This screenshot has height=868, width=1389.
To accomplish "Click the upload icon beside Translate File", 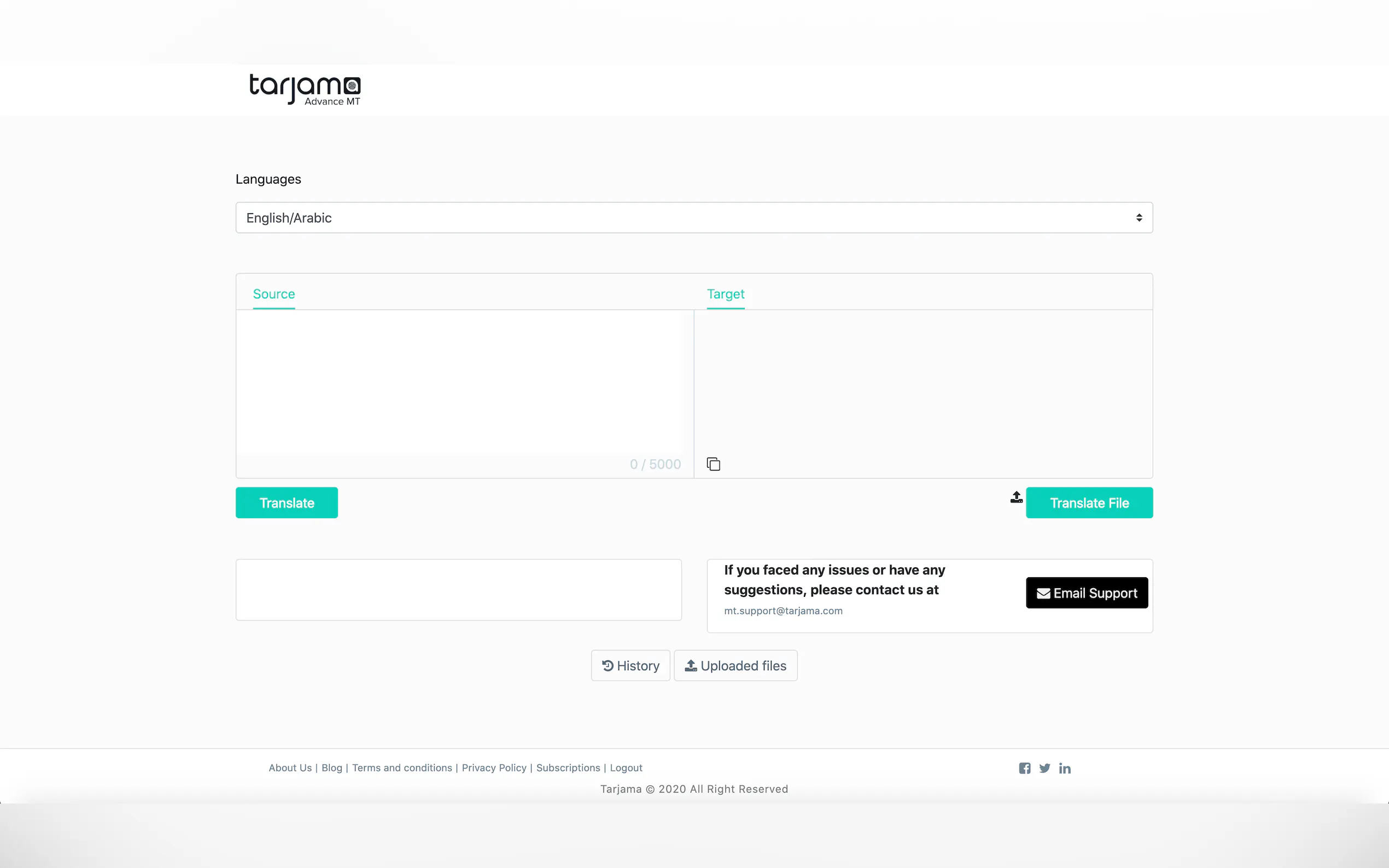I will [x=1016, y=497].
